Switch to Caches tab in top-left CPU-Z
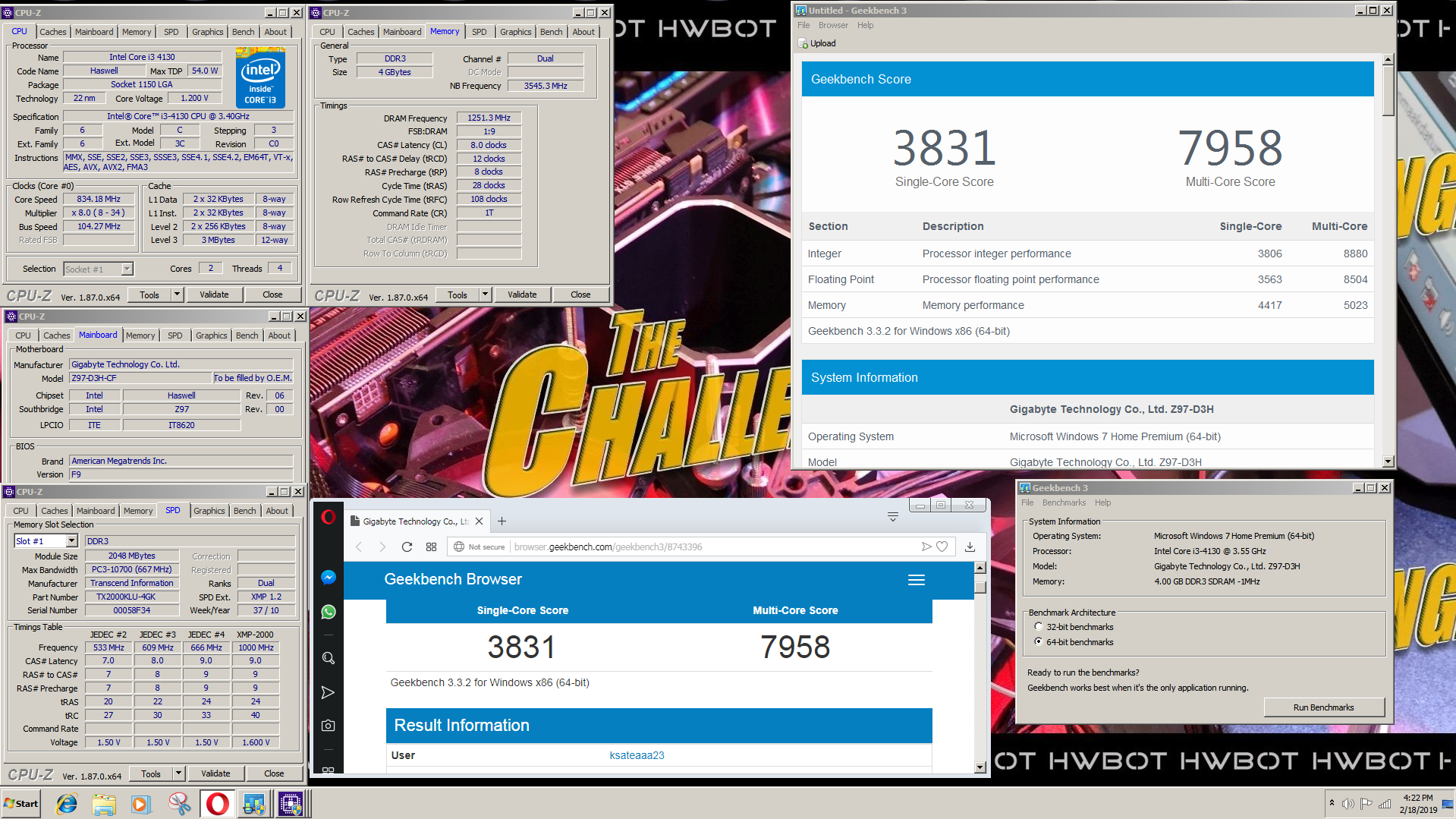The image size is (1456, 819). point(52,32)
